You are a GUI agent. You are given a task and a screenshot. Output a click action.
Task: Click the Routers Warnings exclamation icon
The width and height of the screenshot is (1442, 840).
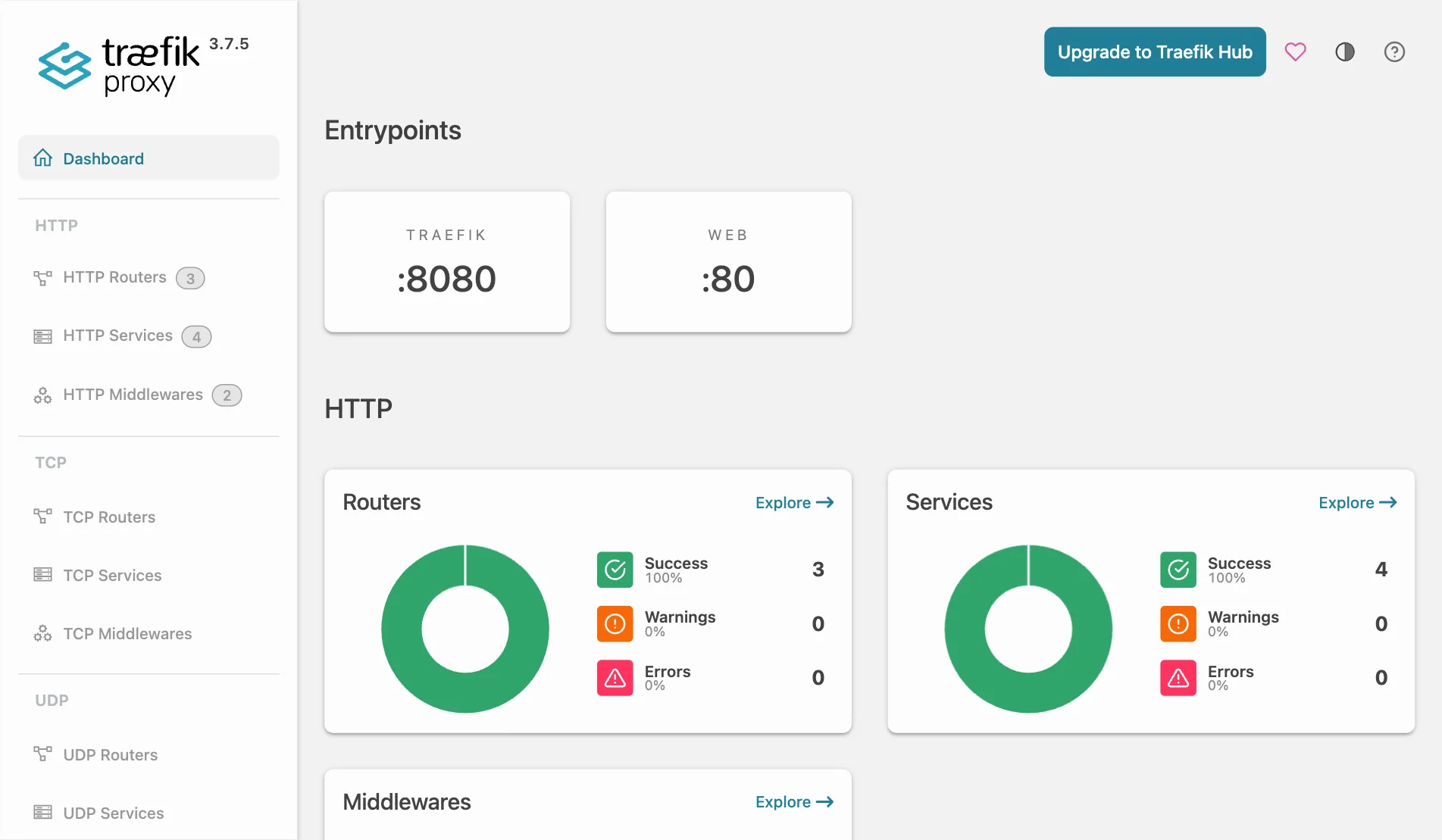pyautogui.click(x=615, y=623)
